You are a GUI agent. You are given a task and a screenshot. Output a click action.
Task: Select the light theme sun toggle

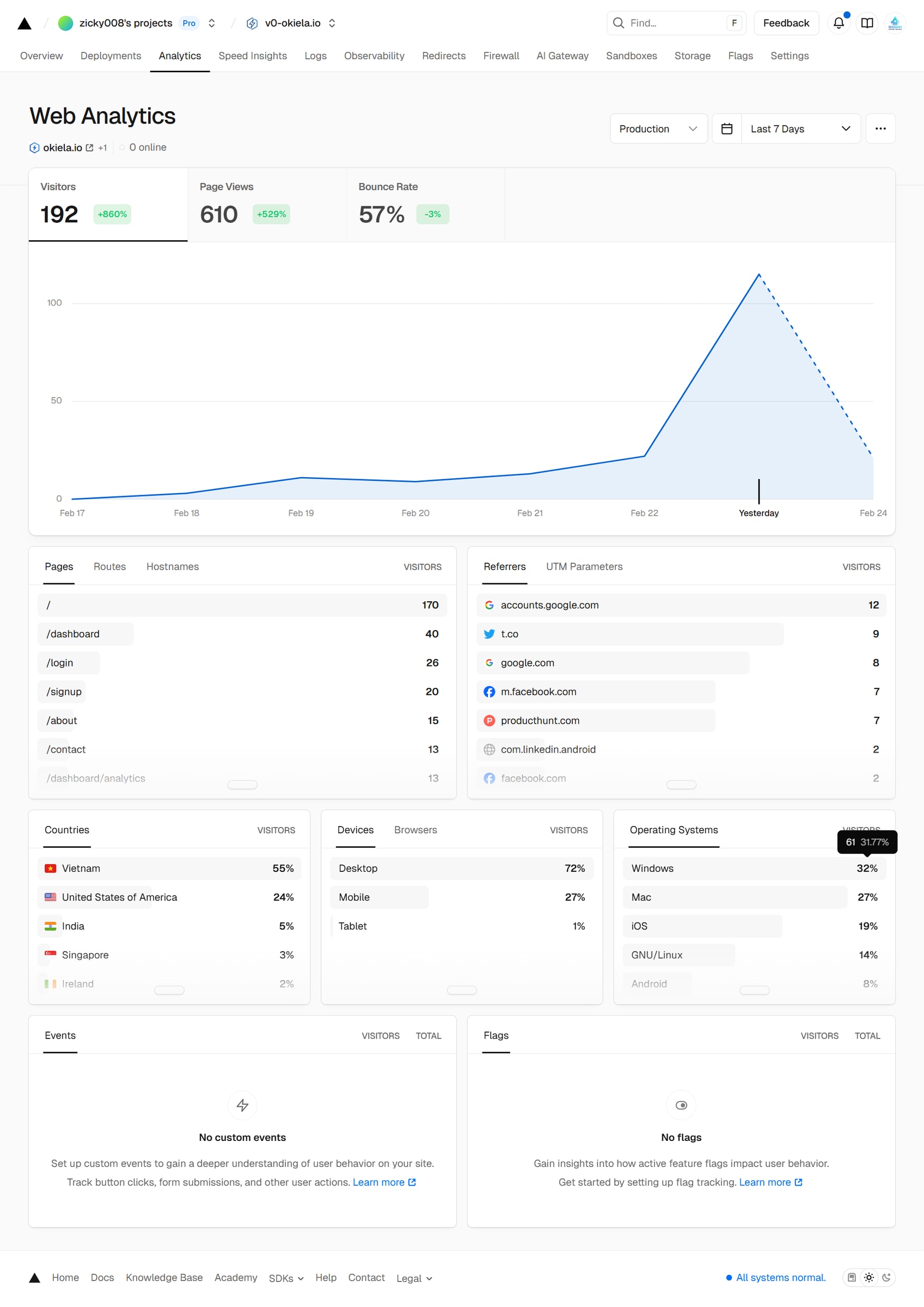870,1278
